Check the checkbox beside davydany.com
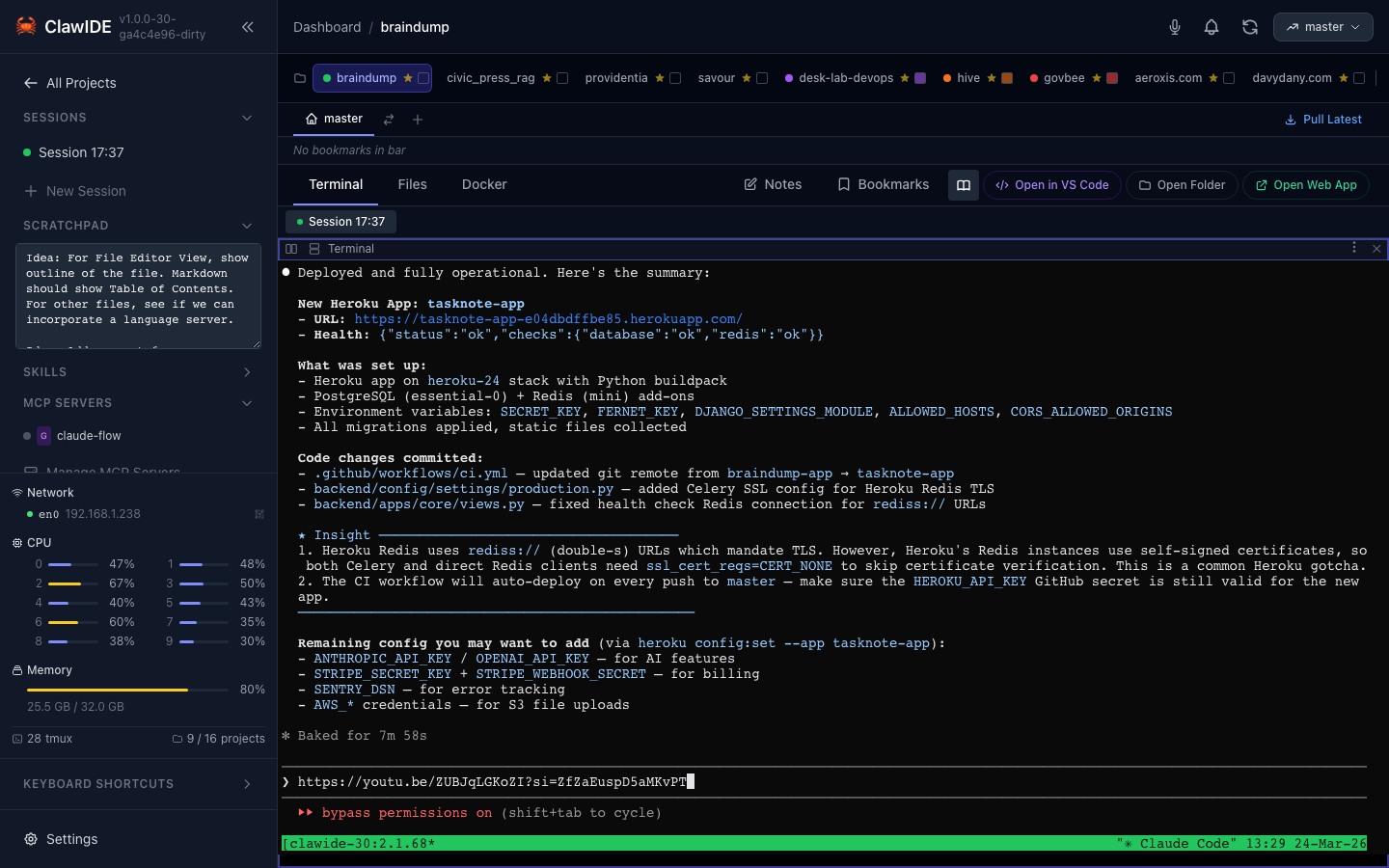This screenshot has width=1389, height=868. click(1360, 77)
